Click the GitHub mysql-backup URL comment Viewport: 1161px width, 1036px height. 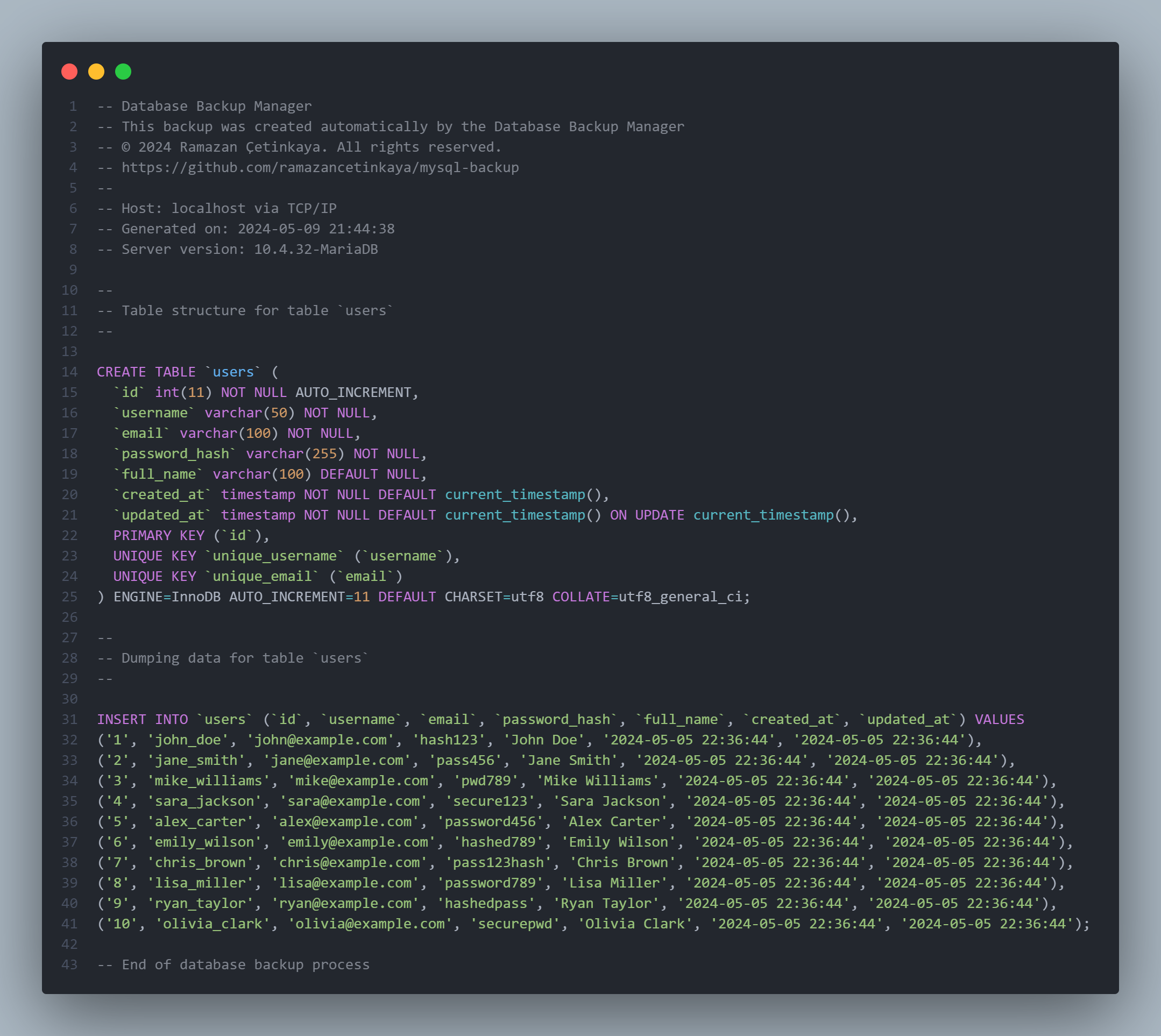pyautogui.click(x=320, y=167)
